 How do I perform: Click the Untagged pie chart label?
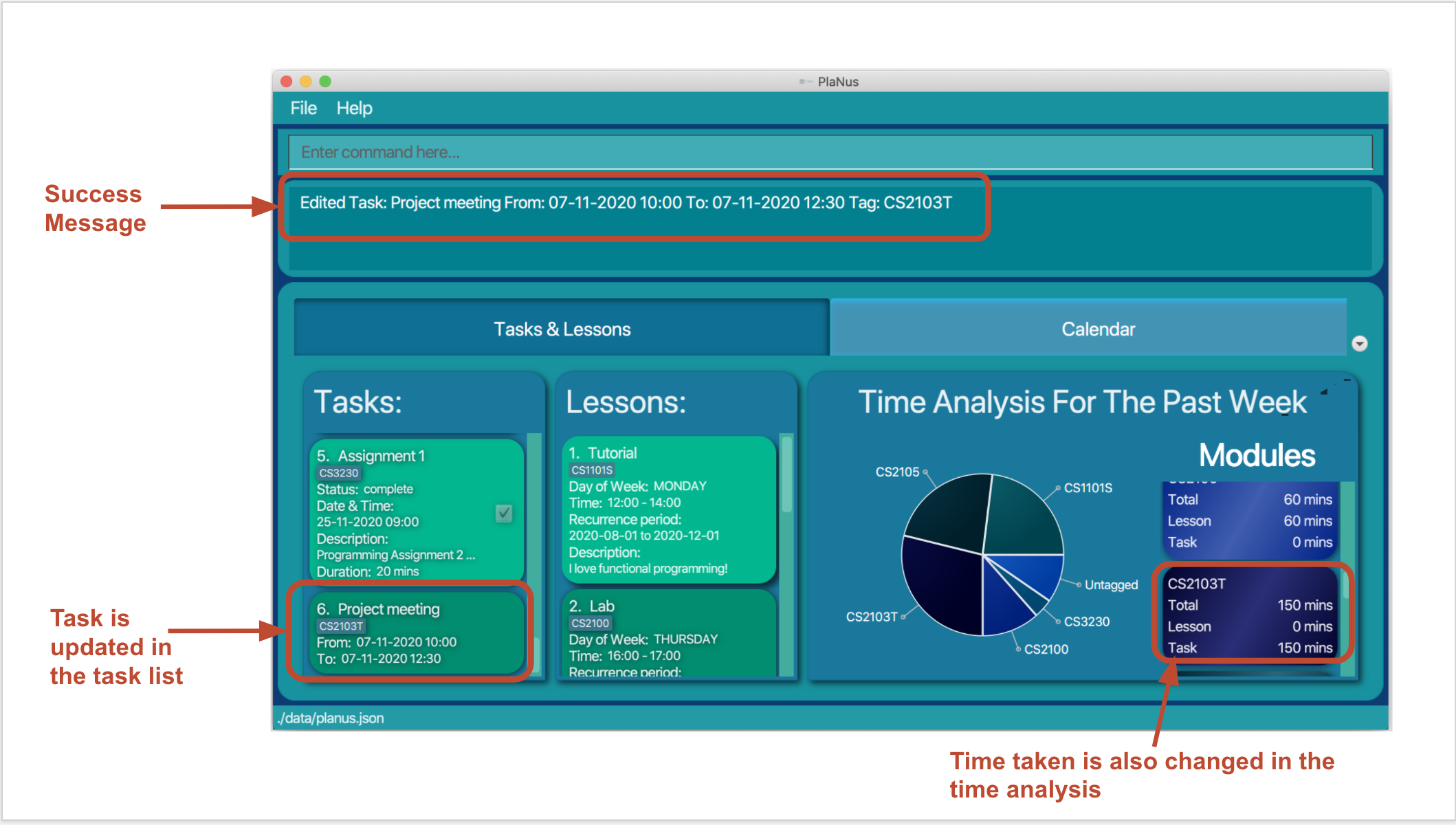(1111, 585)
